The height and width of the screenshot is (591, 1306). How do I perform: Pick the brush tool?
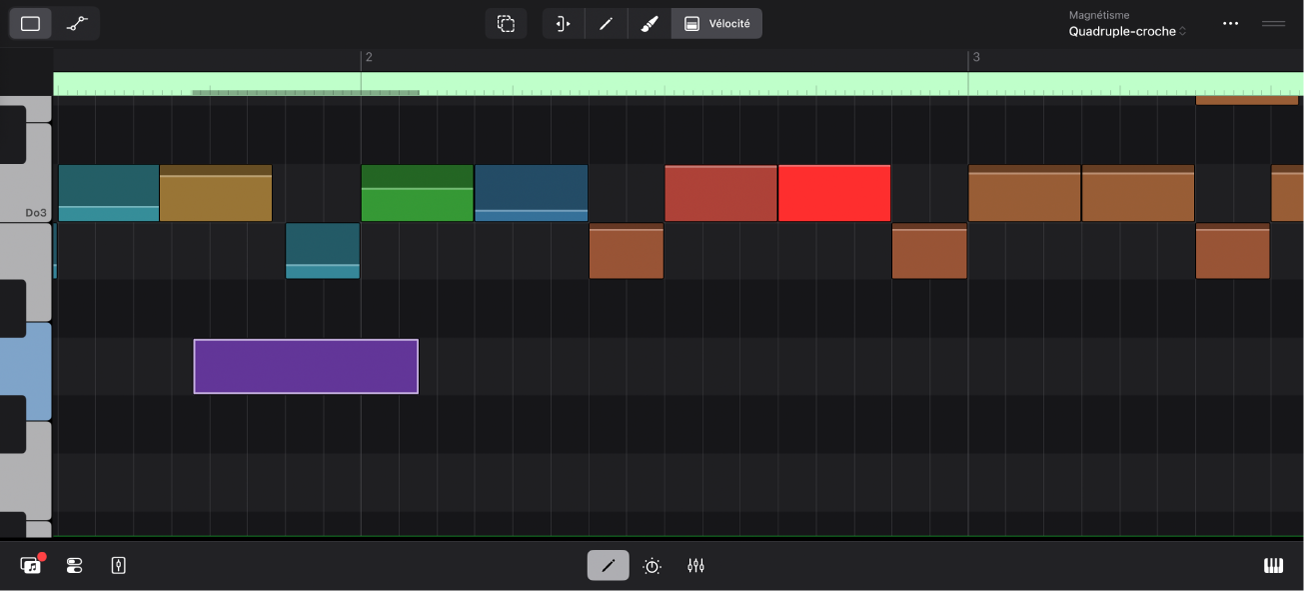point(649,24)
